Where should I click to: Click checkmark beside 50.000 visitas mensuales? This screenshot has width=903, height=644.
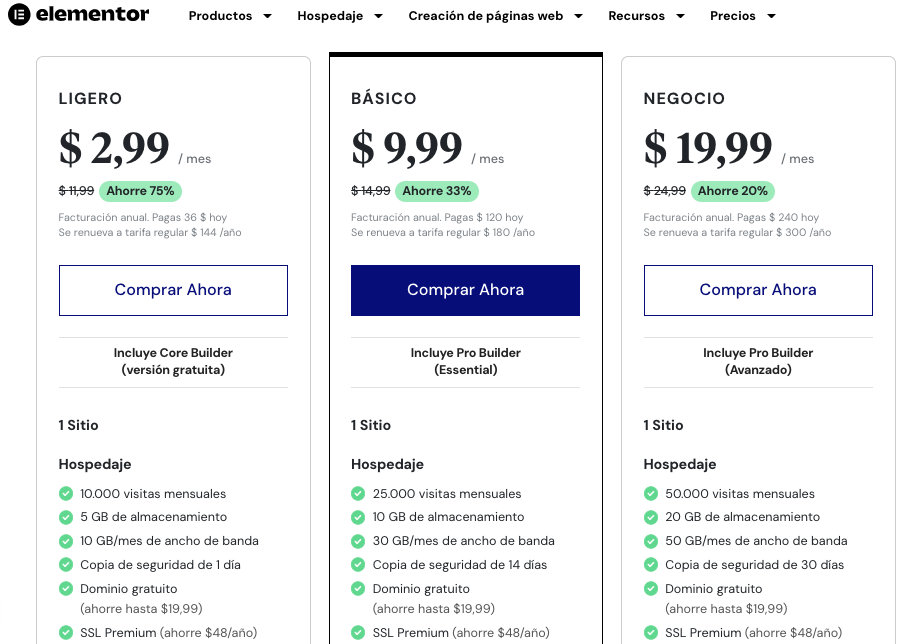click(x=651, y=493)
